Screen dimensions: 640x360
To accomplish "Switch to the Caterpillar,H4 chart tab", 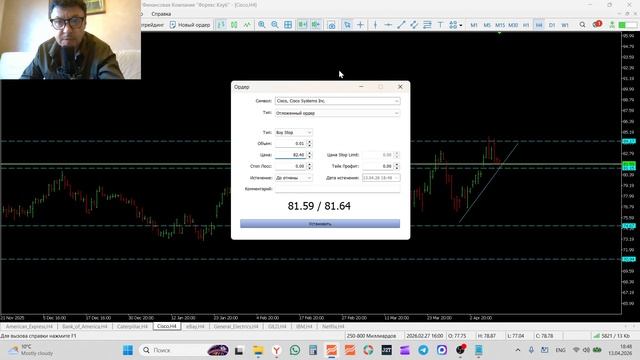I will 132,327.
